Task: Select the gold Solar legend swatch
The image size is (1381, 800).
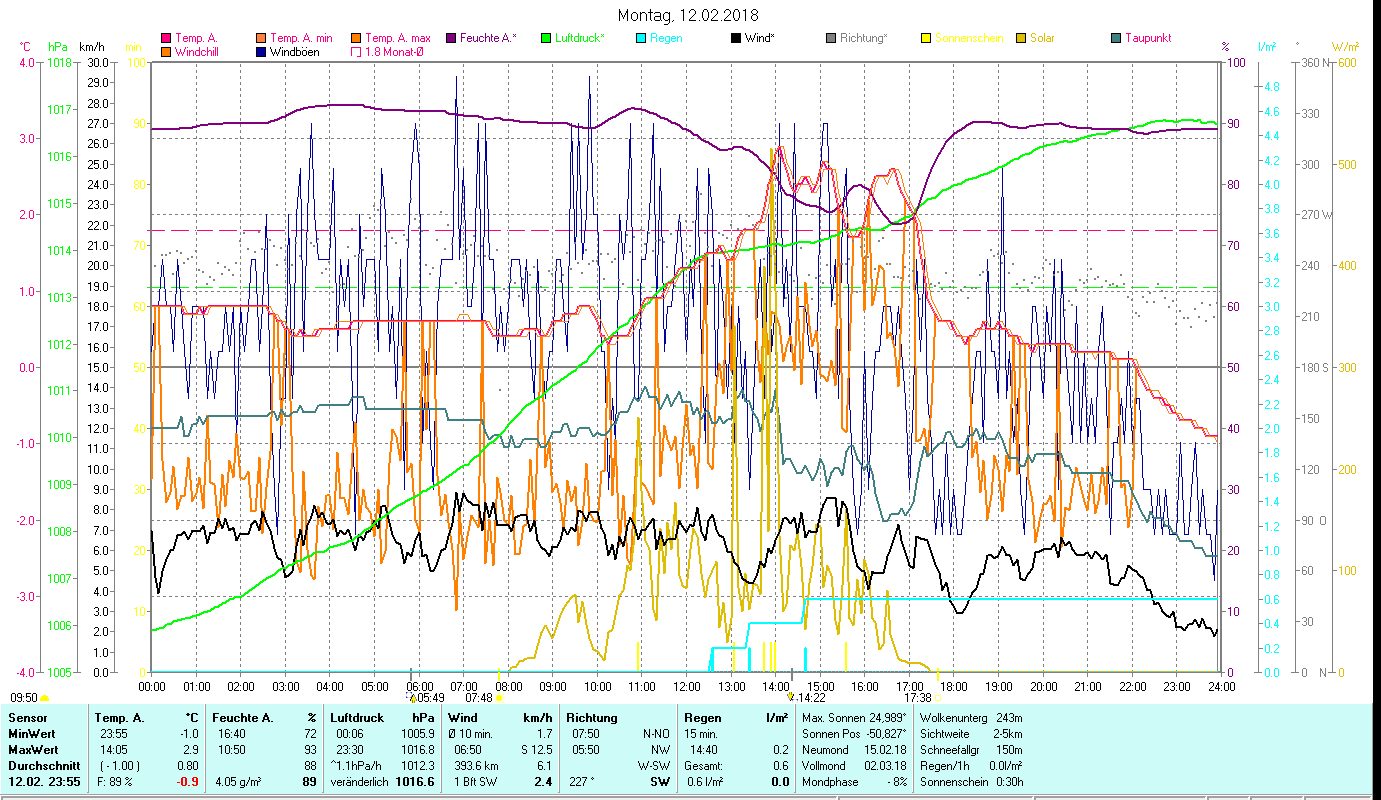Action: [1020, 39]
